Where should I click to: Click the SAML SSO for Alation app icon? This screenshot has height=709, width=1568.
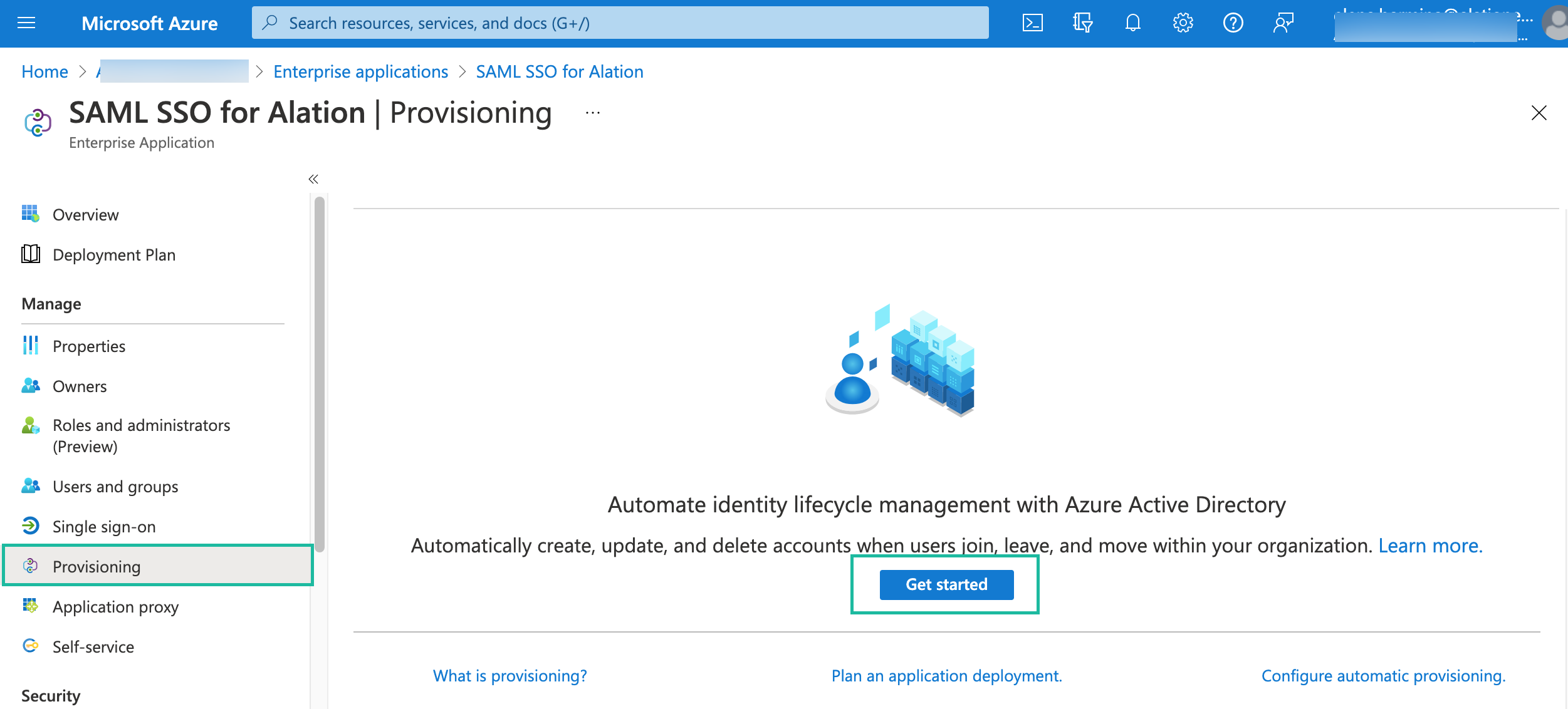pos(38,122)
